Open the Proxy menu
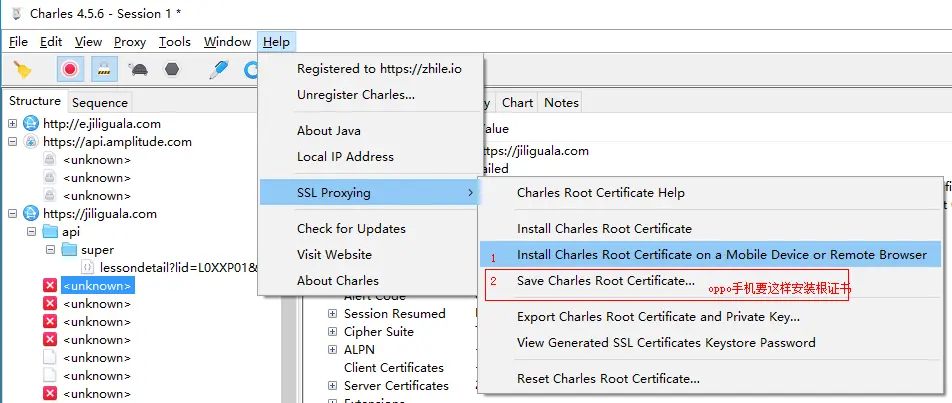The image size is (952, 403). pyautogui.click(x=130, y=42)
